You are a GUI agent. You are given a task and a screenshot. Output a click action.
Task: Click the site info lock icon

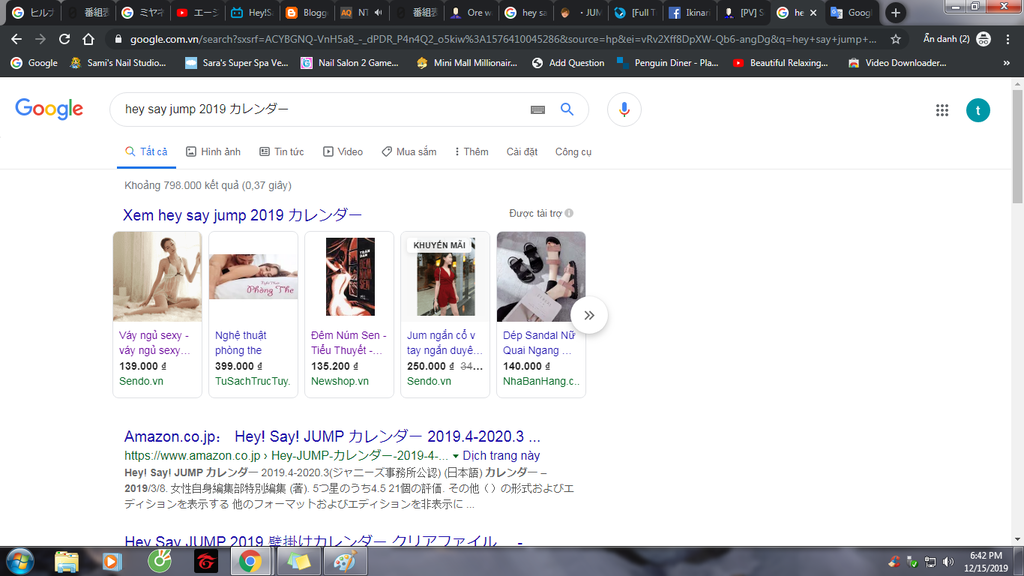click(x=118, y=39)
